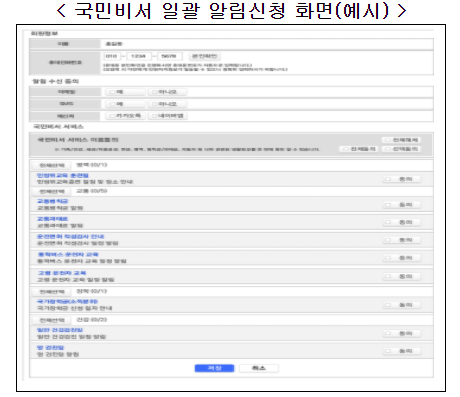Viewport: 460px width, 397px height.
Task: Click the 5678 phone number field
Action: [x=169, y=56]
